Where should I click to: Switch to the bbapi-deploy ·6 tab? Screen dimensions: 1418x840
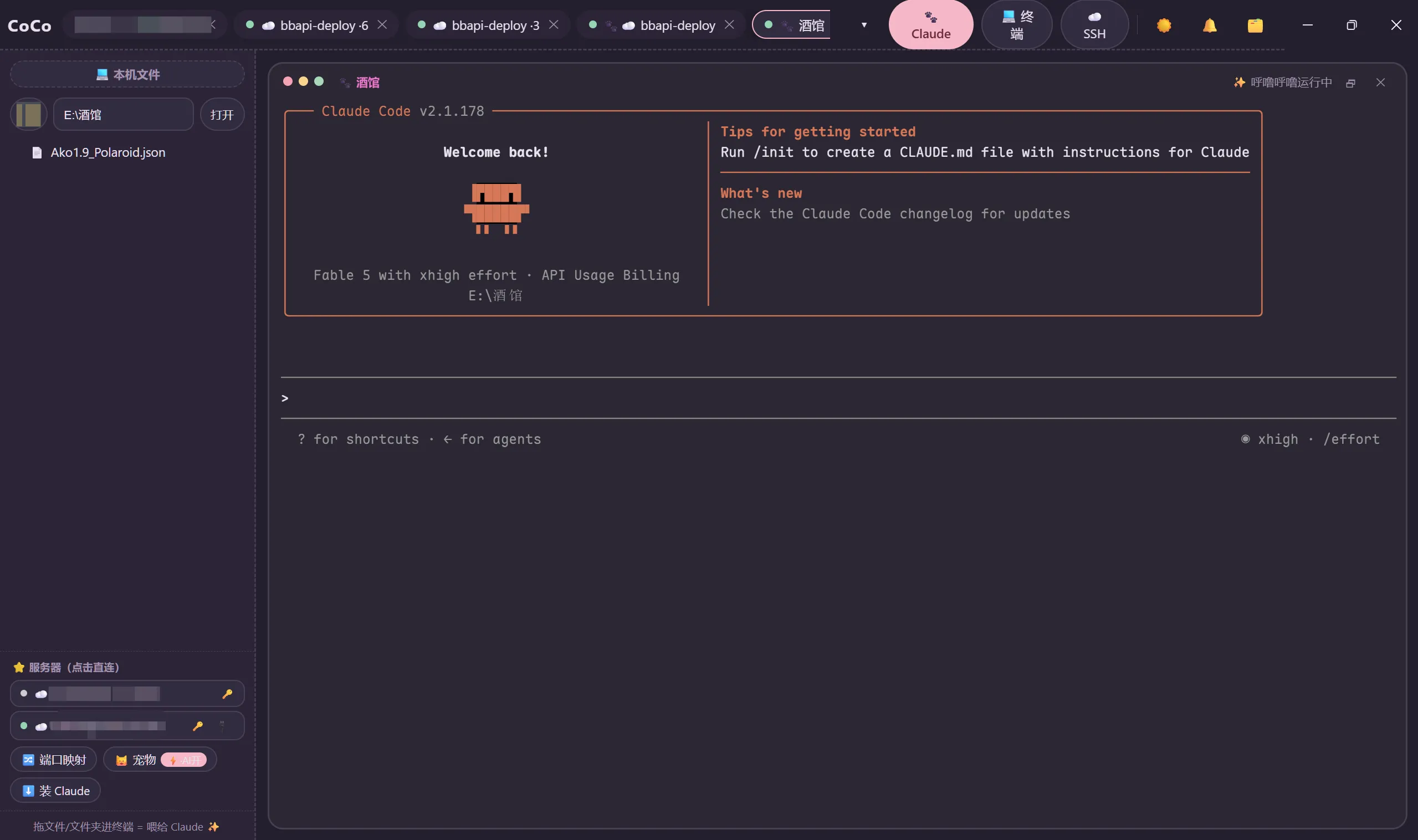(x=316, y=25)
